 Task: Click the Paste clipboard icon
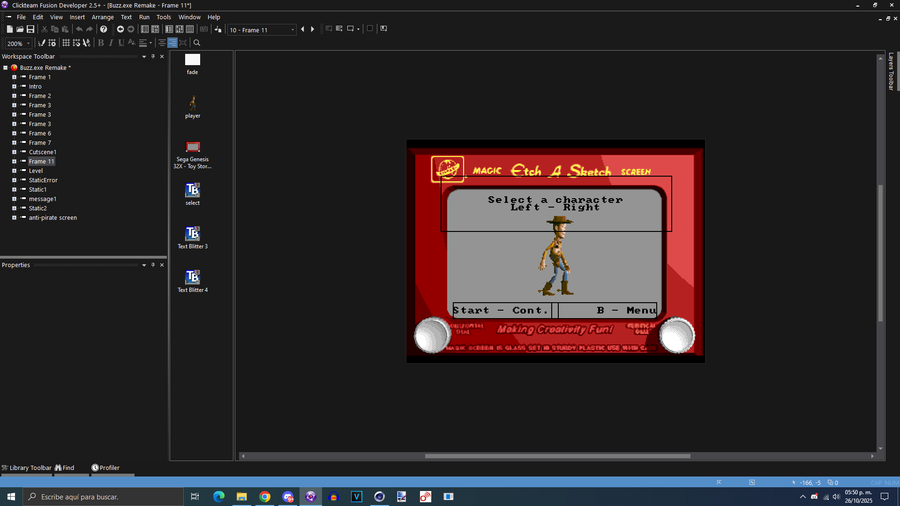click(65, 29)
